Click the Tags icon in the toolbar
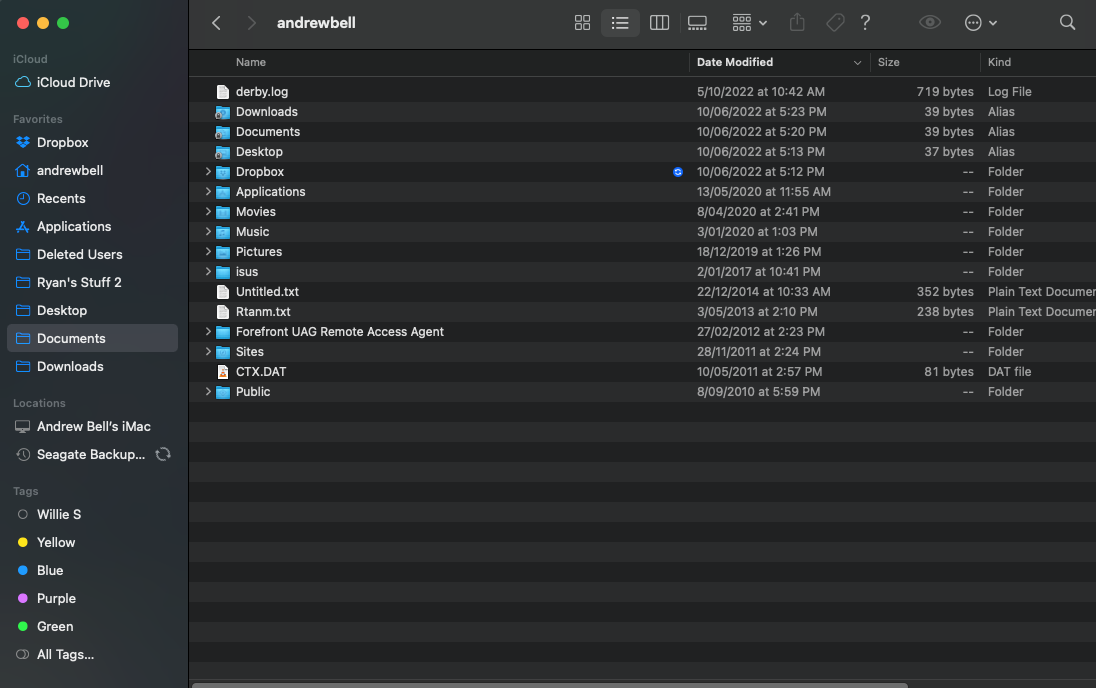1096x688 pixels. click(x=835, y=22)
